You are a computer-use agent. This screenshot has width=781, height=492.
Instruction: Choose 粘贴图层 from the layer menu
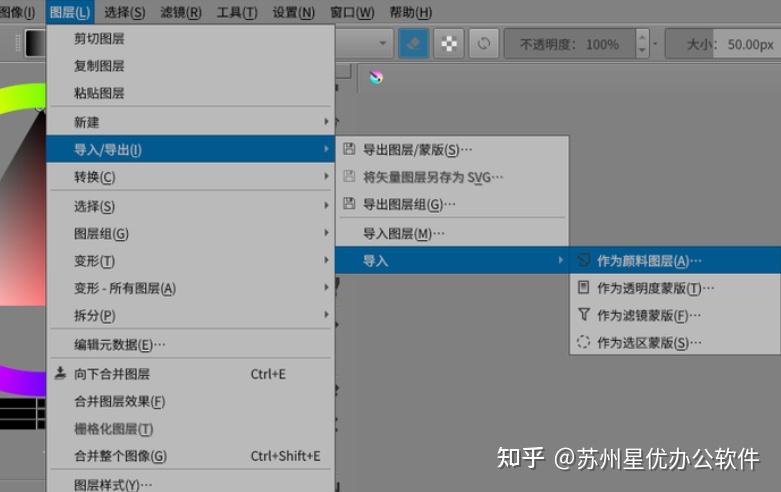point(191,93)
